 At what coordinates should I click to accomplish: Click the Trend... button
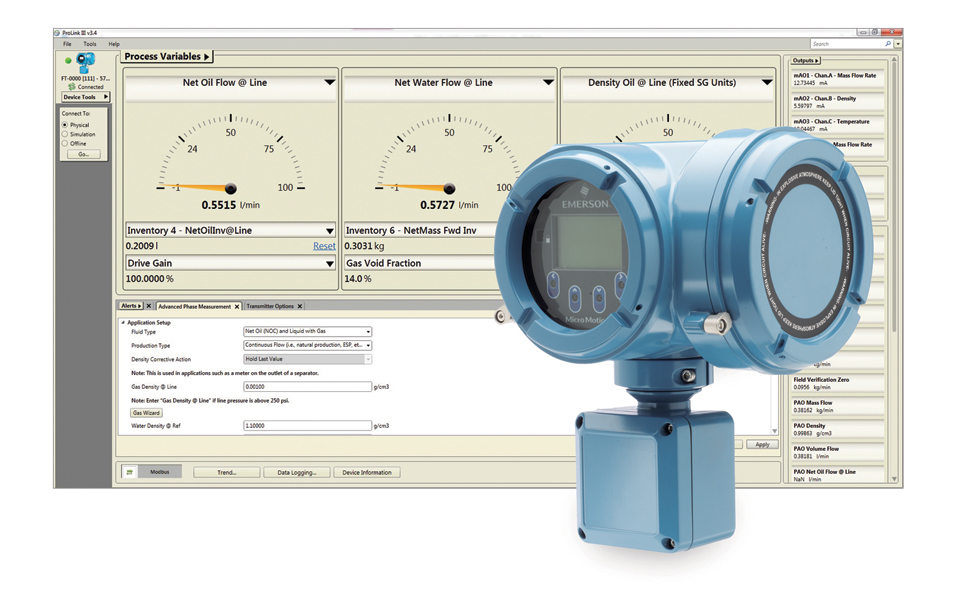(227, 473)
